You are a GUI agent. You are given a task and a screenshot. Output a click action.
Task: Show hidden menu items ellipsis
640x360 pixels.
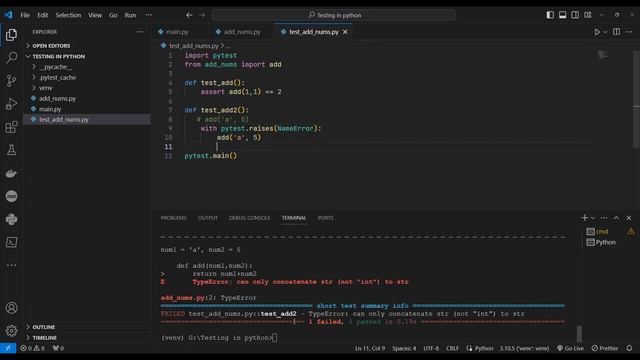[149, 15]
